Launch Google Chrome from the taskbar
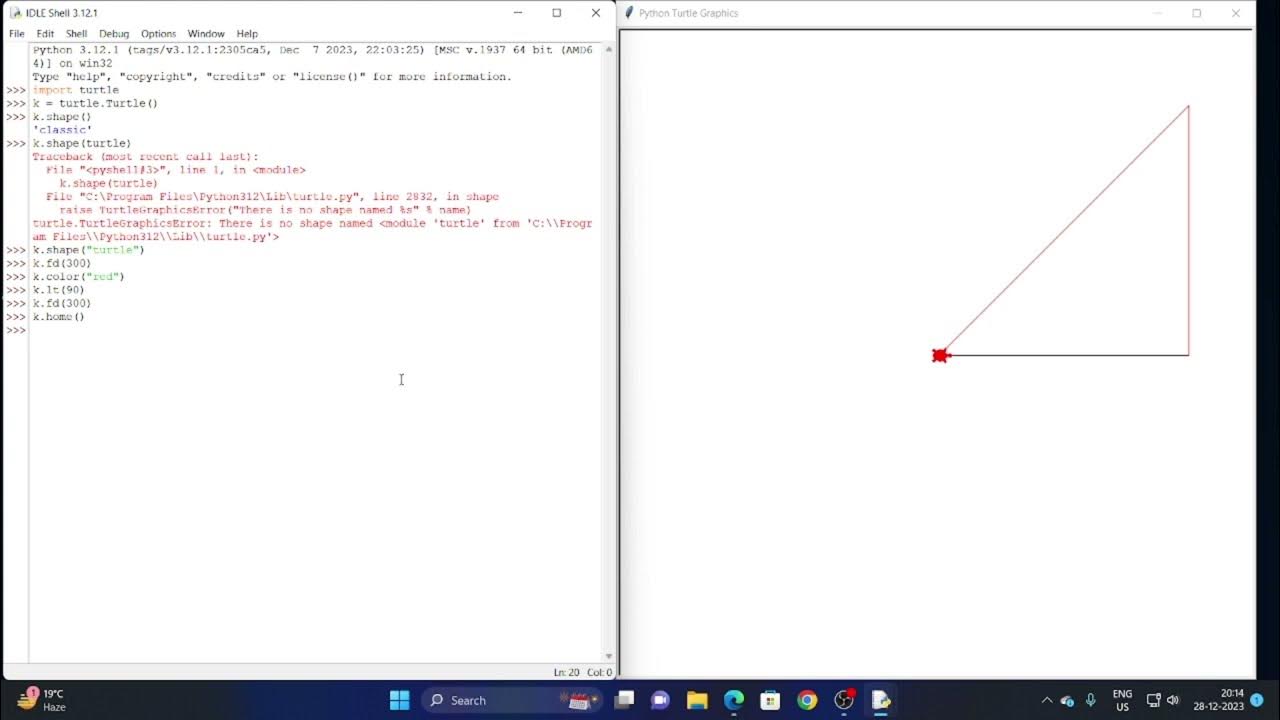1280x720 pixels. click(x=807, y=700)
